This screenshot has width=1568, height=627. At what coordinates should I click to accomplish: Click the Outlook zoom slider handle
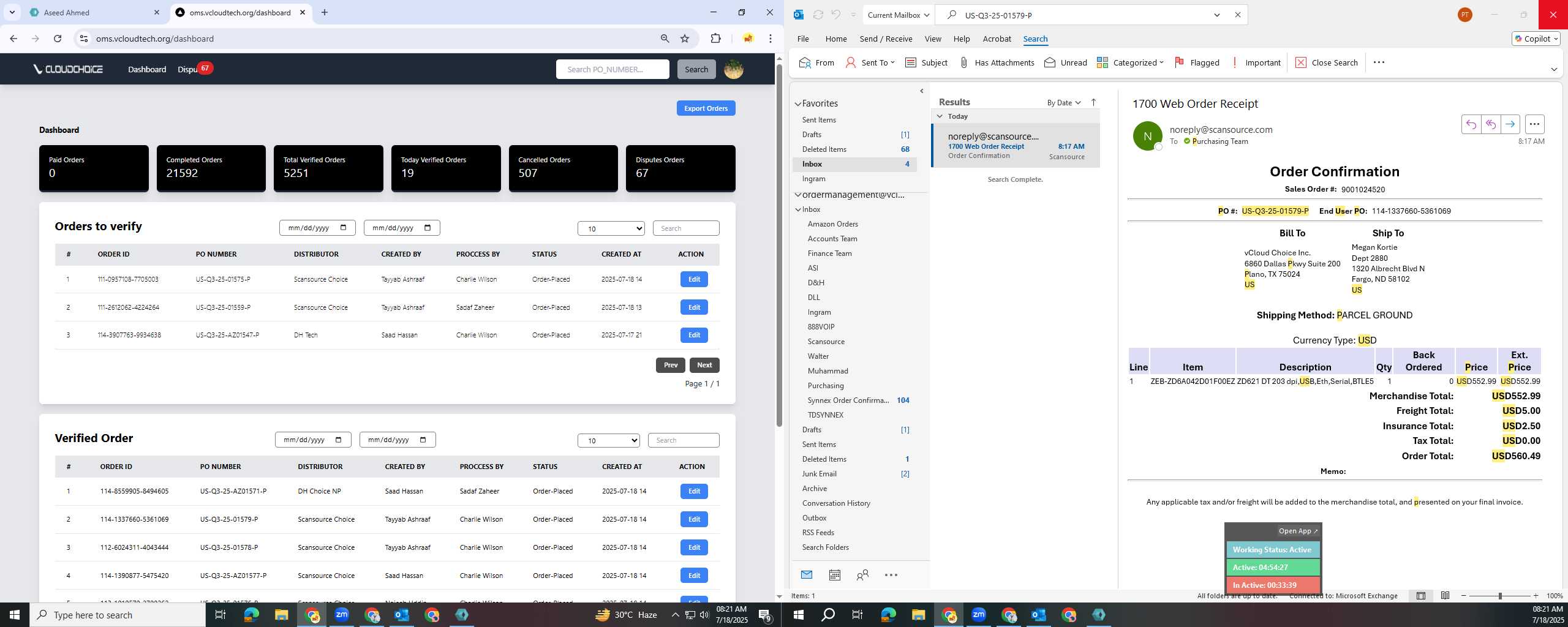coord(1500,596)
